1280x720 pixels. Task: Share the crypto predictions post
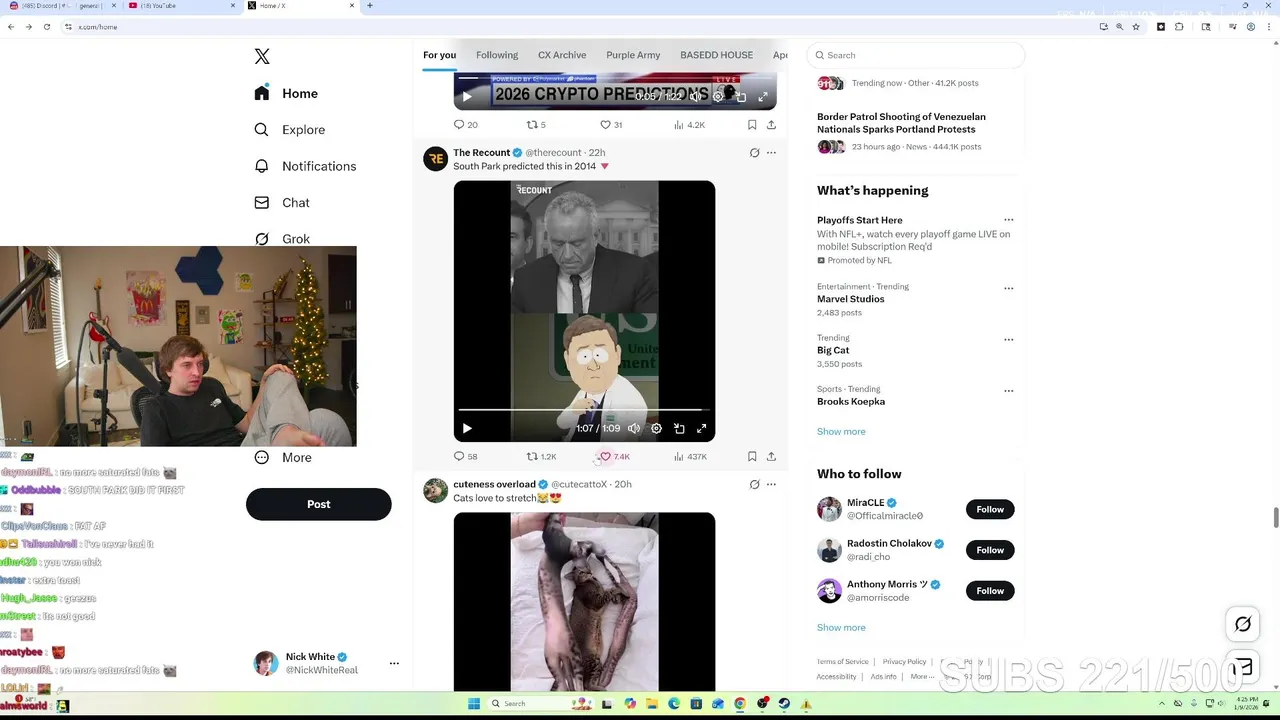[771, 125]
